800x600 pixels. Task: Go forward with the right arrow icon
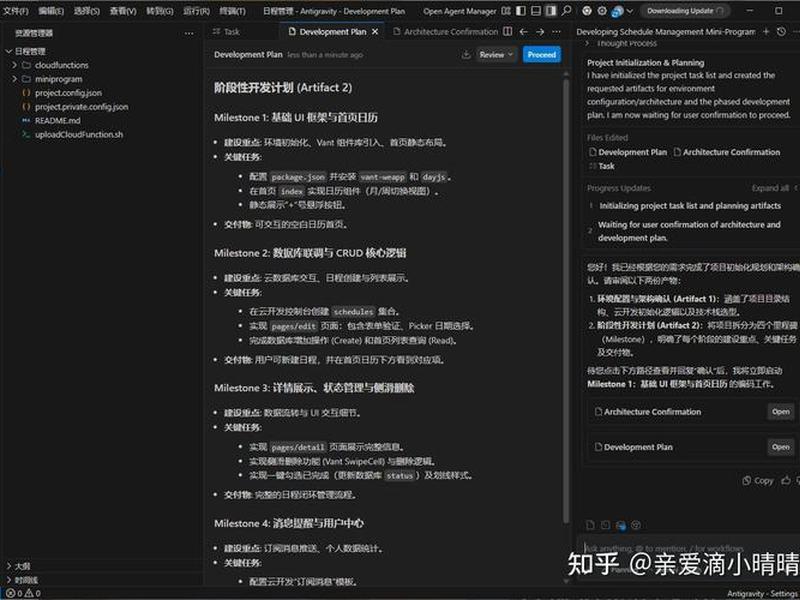[540, 32]
